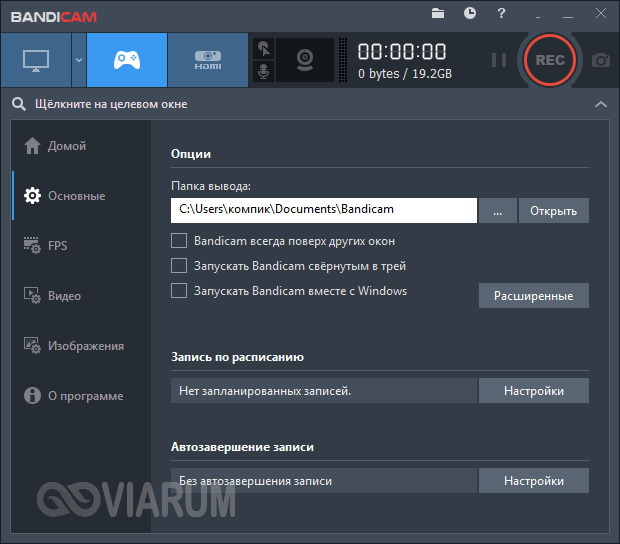The height and width of the screenshot is (544, 620).
Task: Open screen recording mode dropdown arrow
Action: [79, 60]
